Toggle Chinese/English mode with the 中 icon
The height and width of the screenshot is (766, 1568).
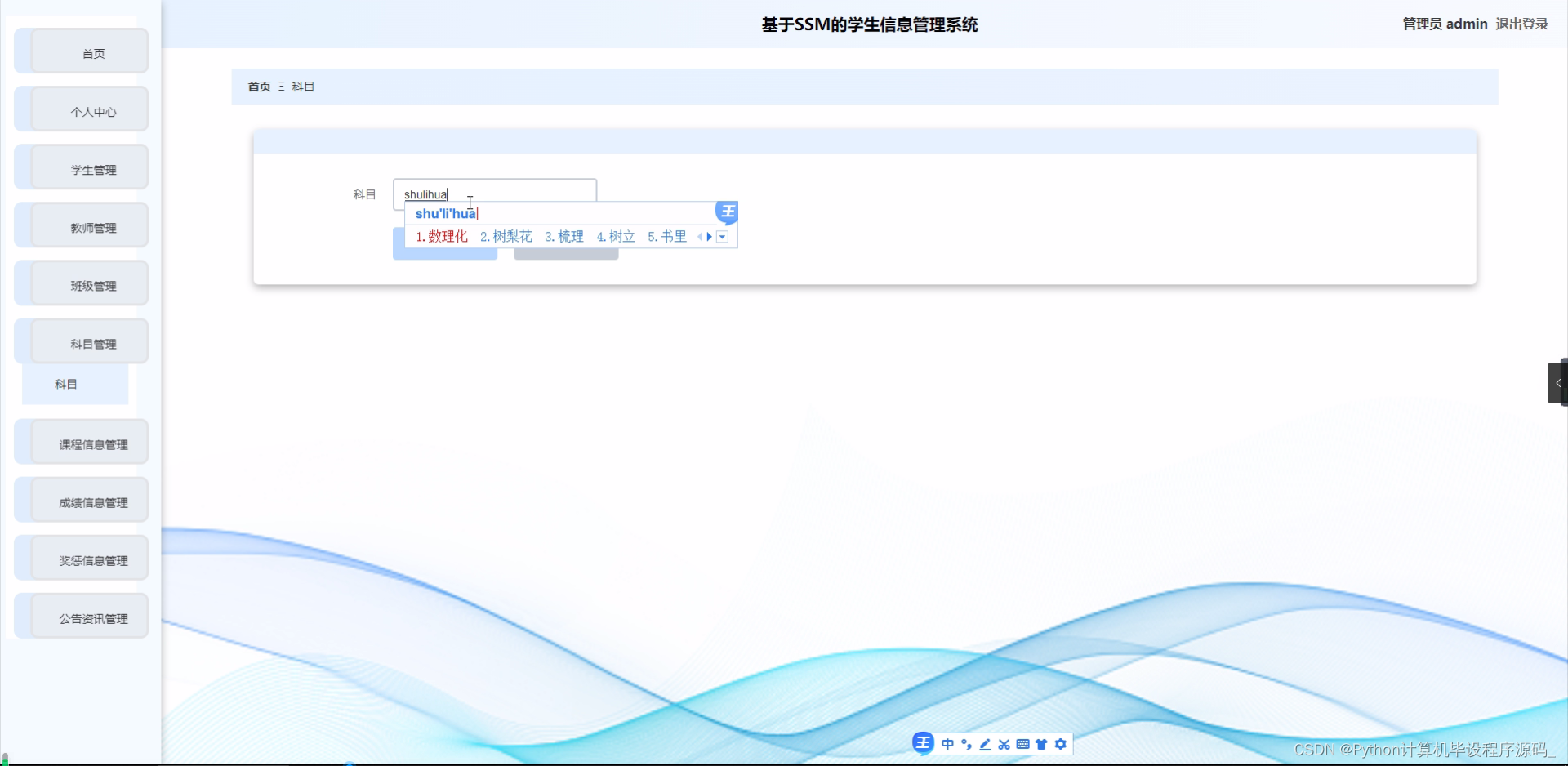pos(948,744)
